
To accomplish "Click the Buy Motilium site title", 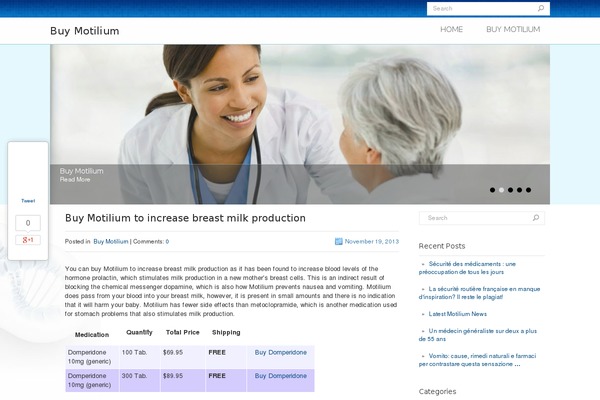I will tap(85, 31).
